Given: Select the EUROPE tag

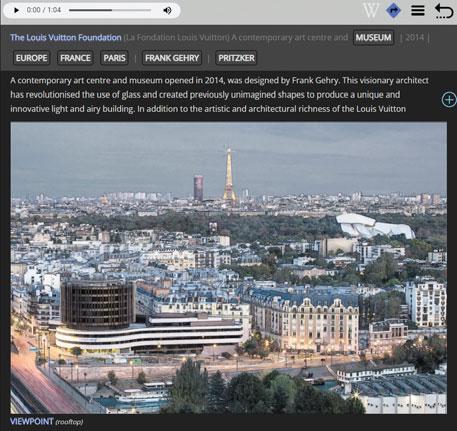Looking at the screenshot, I should [x=31, y=58].
